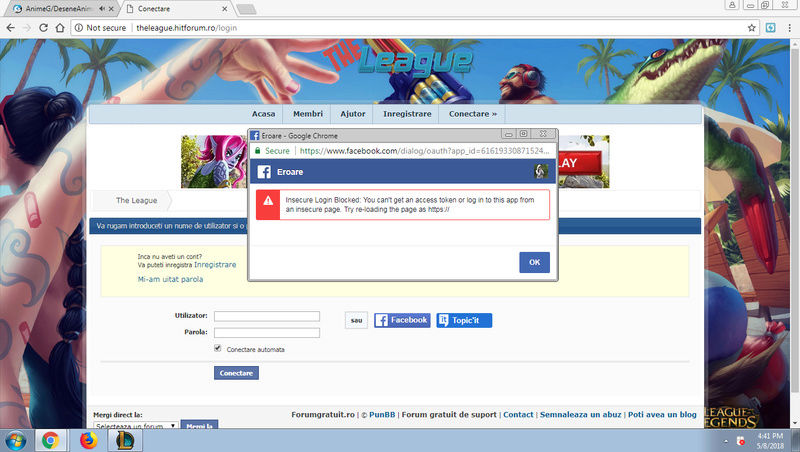Click the PunBB footer link
The image size is (800, 452).
pos(382,415)
